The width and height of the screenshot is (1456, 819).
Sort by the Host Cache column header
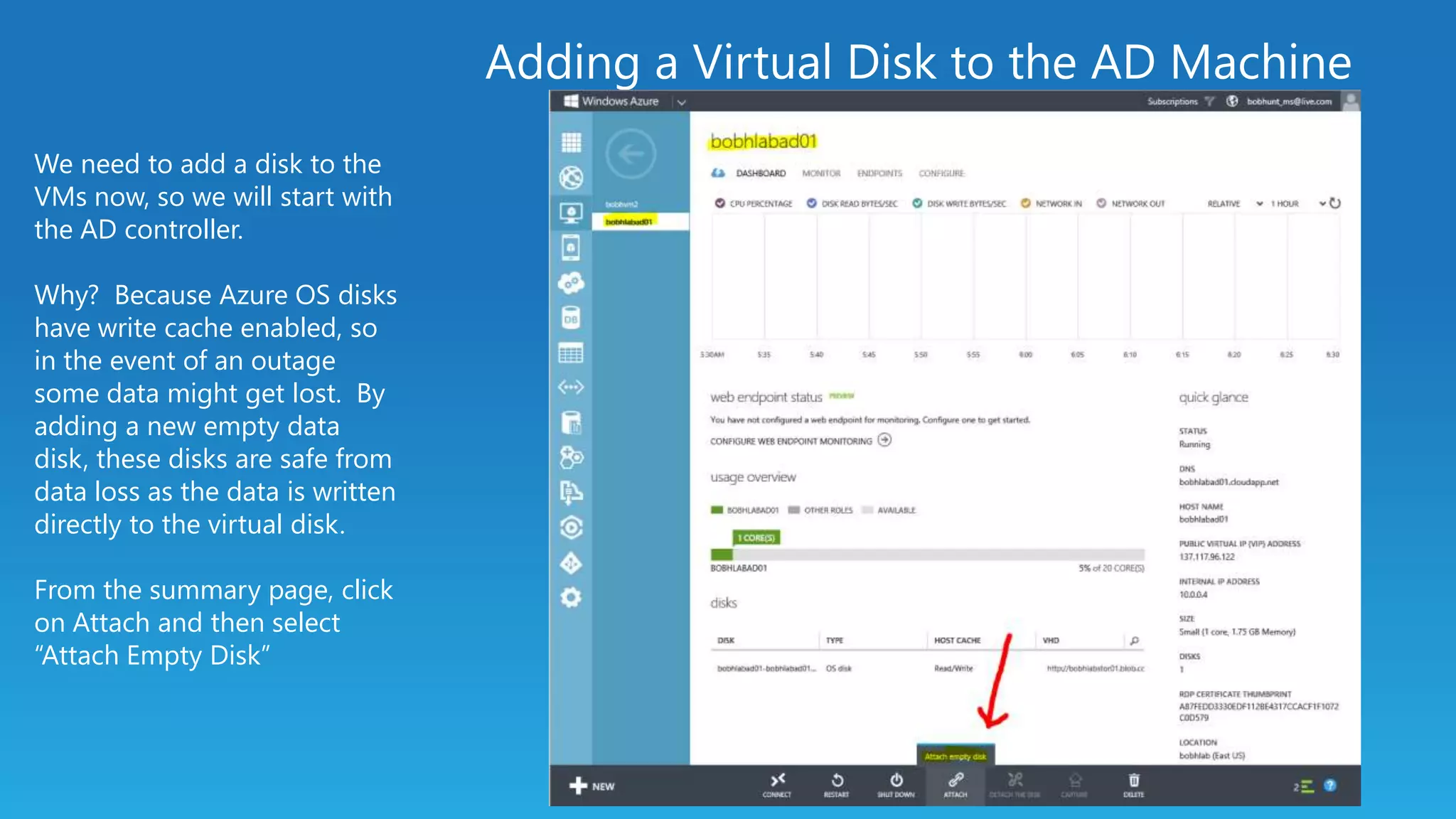pyautogui.click(x=958, y=641)
